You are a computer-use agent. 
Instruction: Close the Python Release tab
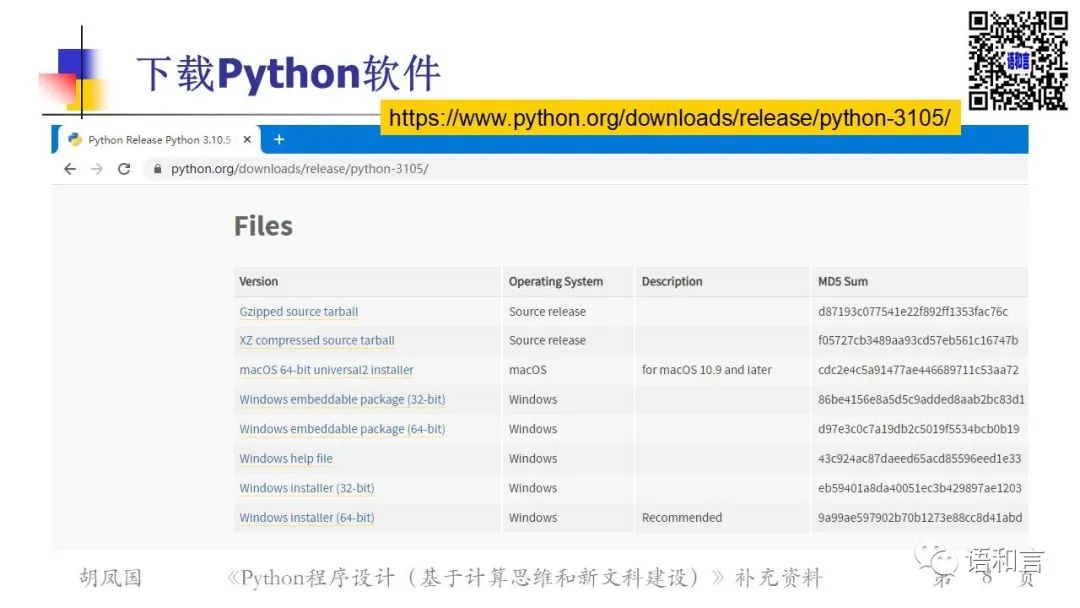(247, 139)
